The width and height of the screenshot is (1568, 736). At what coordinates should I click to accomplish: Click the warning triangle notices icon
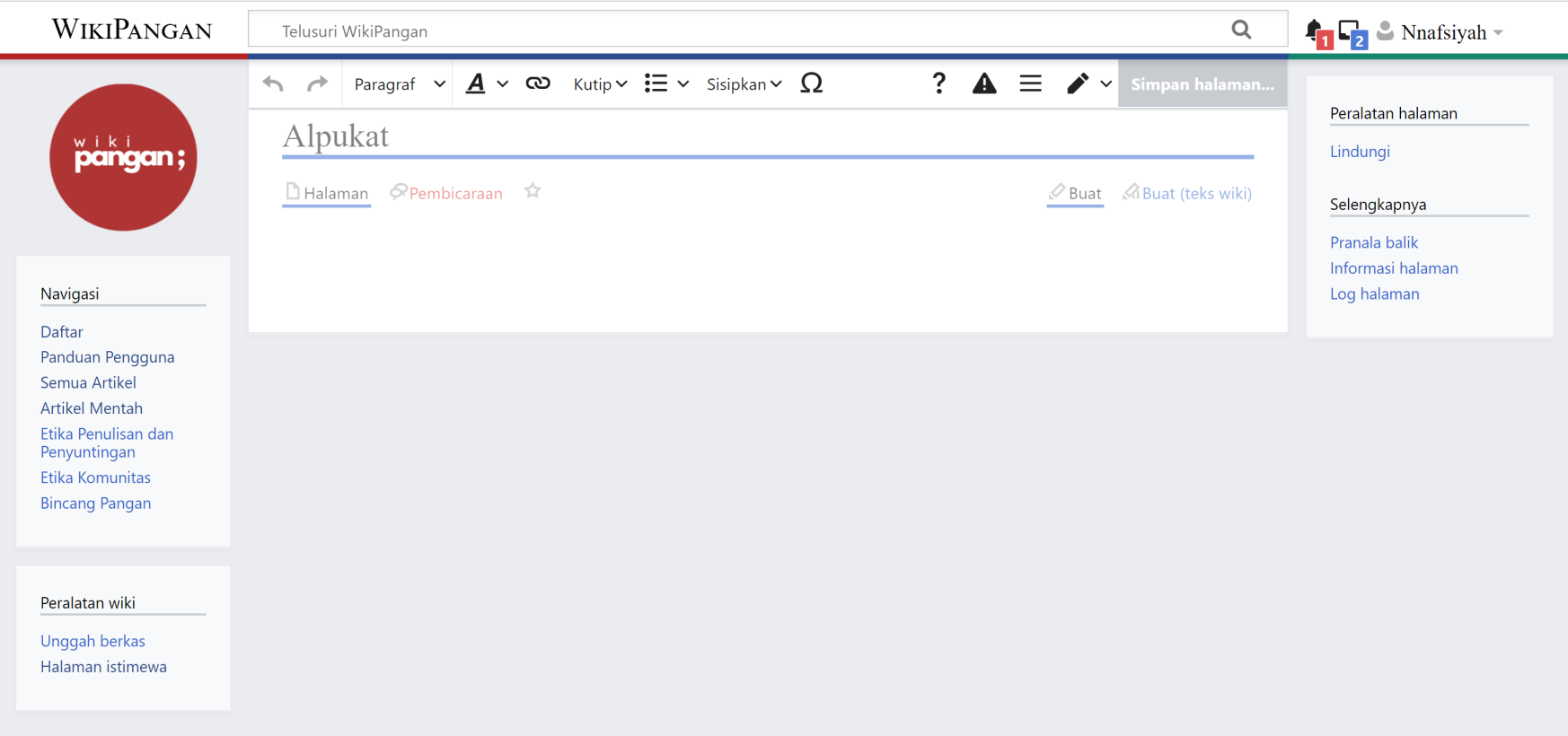coord(984,83)
